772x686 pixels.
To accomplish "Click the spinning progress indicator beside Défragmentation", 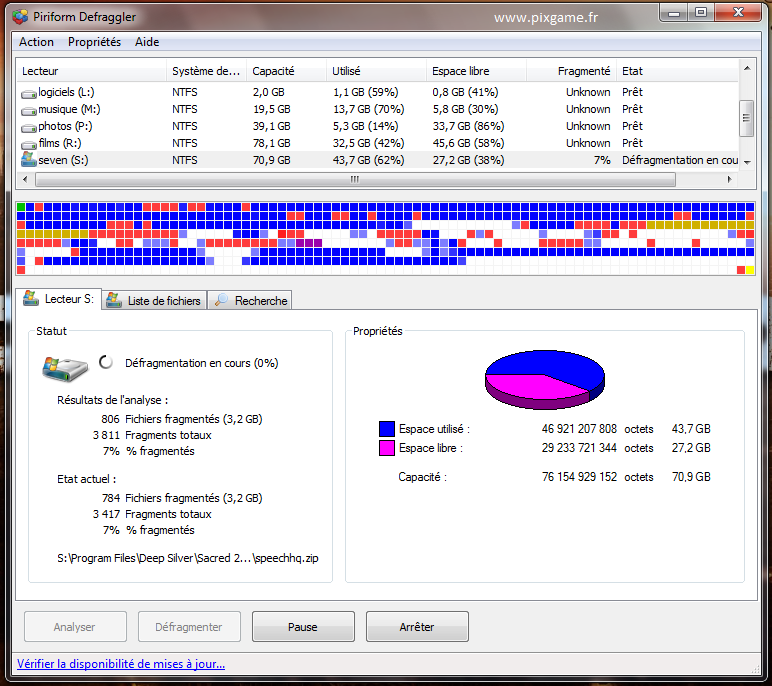I will [x=106, y=362].
